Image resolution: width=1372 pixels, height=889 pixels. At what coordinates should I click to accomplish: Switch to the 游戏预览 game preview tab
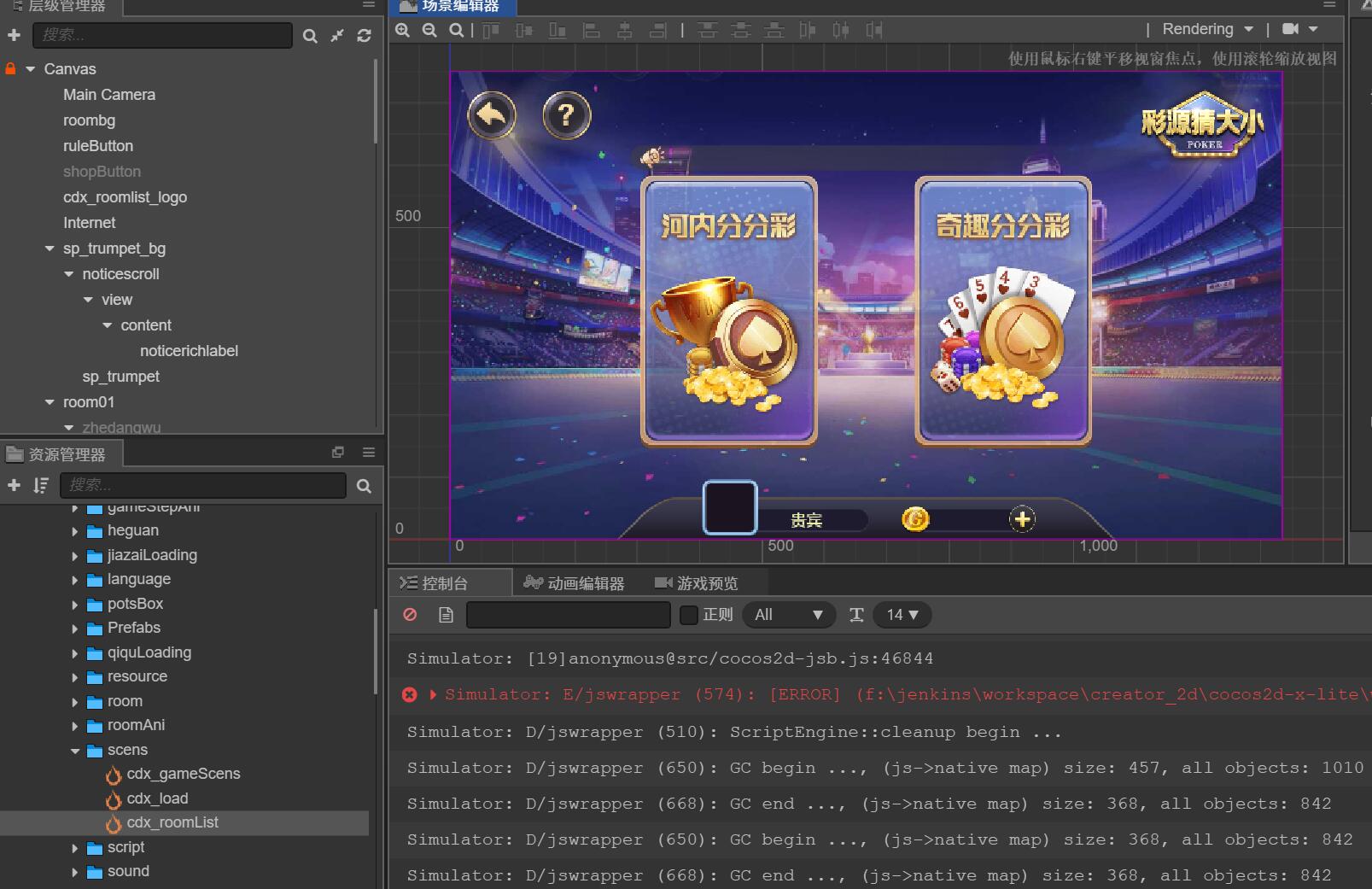point(696,583)
